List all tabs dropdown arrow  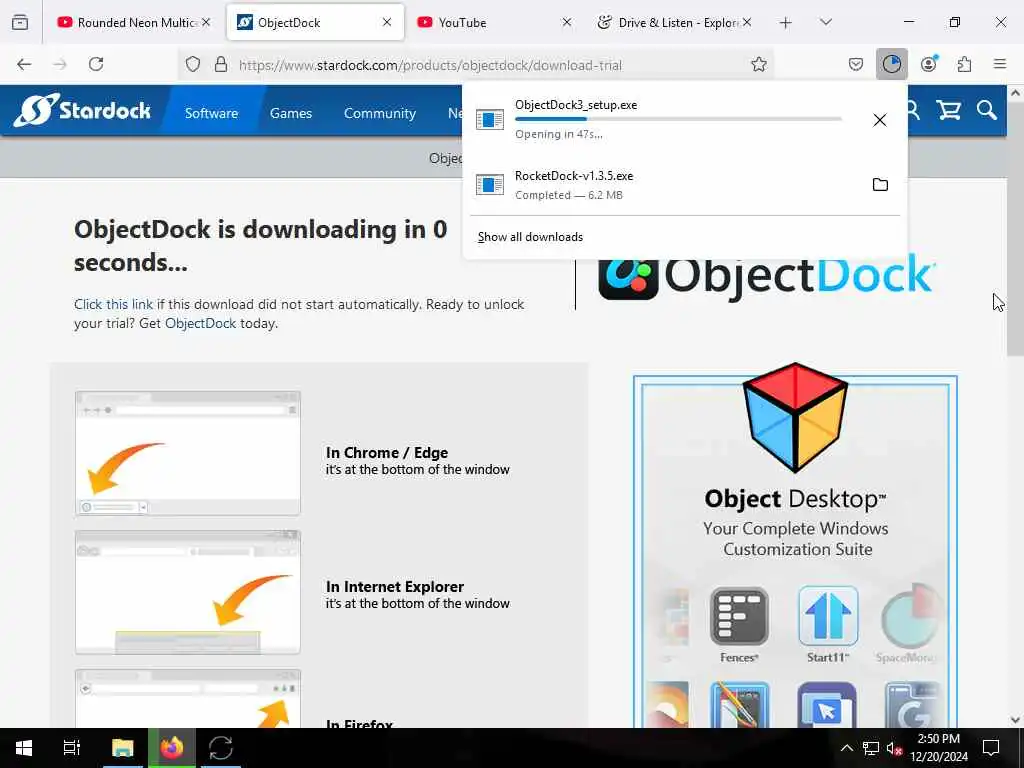pyautogui.click(x=825, y=22)
